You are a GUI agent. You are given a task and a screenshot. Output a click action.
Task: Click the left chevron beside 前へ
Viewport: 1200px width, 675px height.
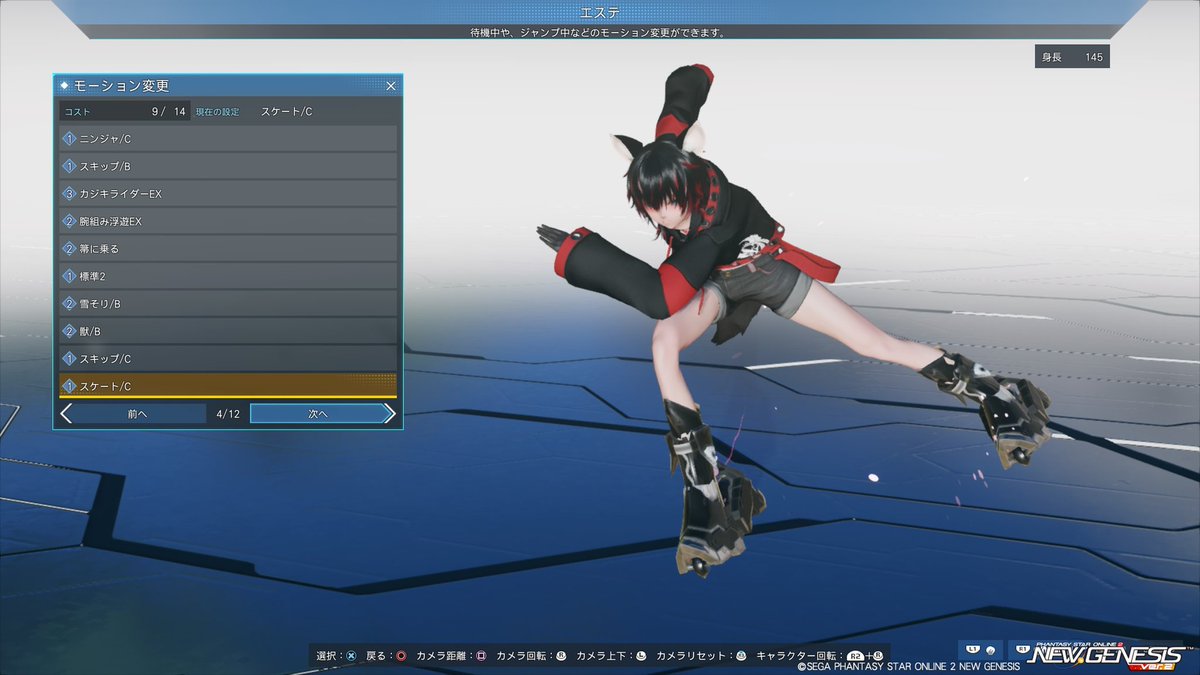[x=66, y=414]
